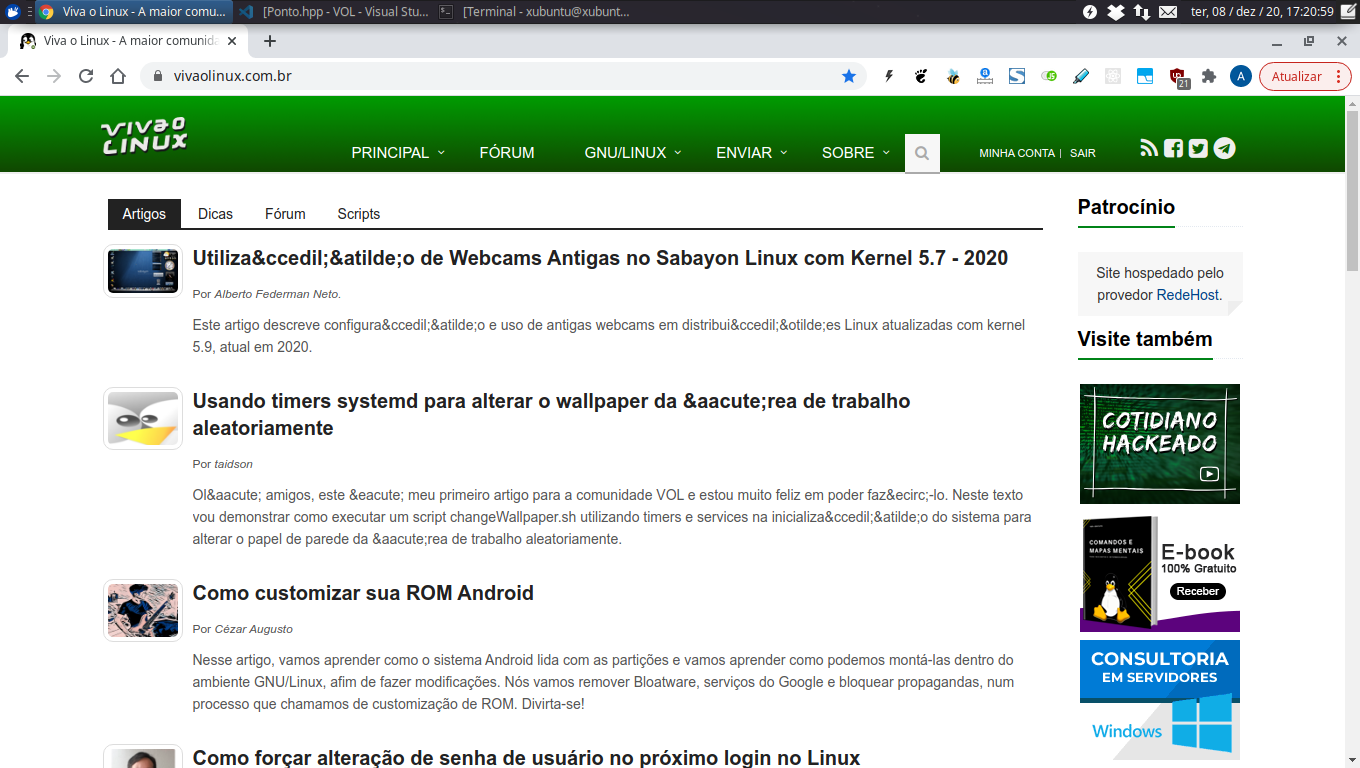Open the Xfce applications menu icon
The image size is (1360, 768).
pos(13,12)
